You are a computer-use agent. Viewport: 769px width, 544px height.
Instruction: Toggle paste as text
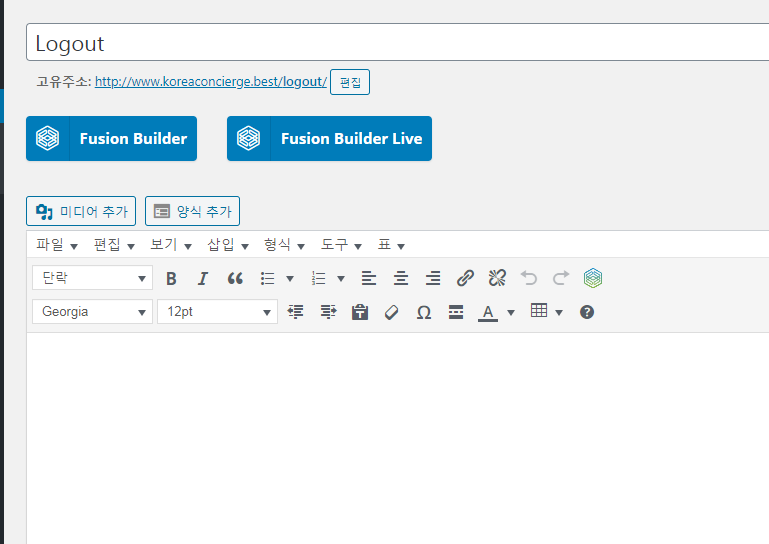[360, 312]
